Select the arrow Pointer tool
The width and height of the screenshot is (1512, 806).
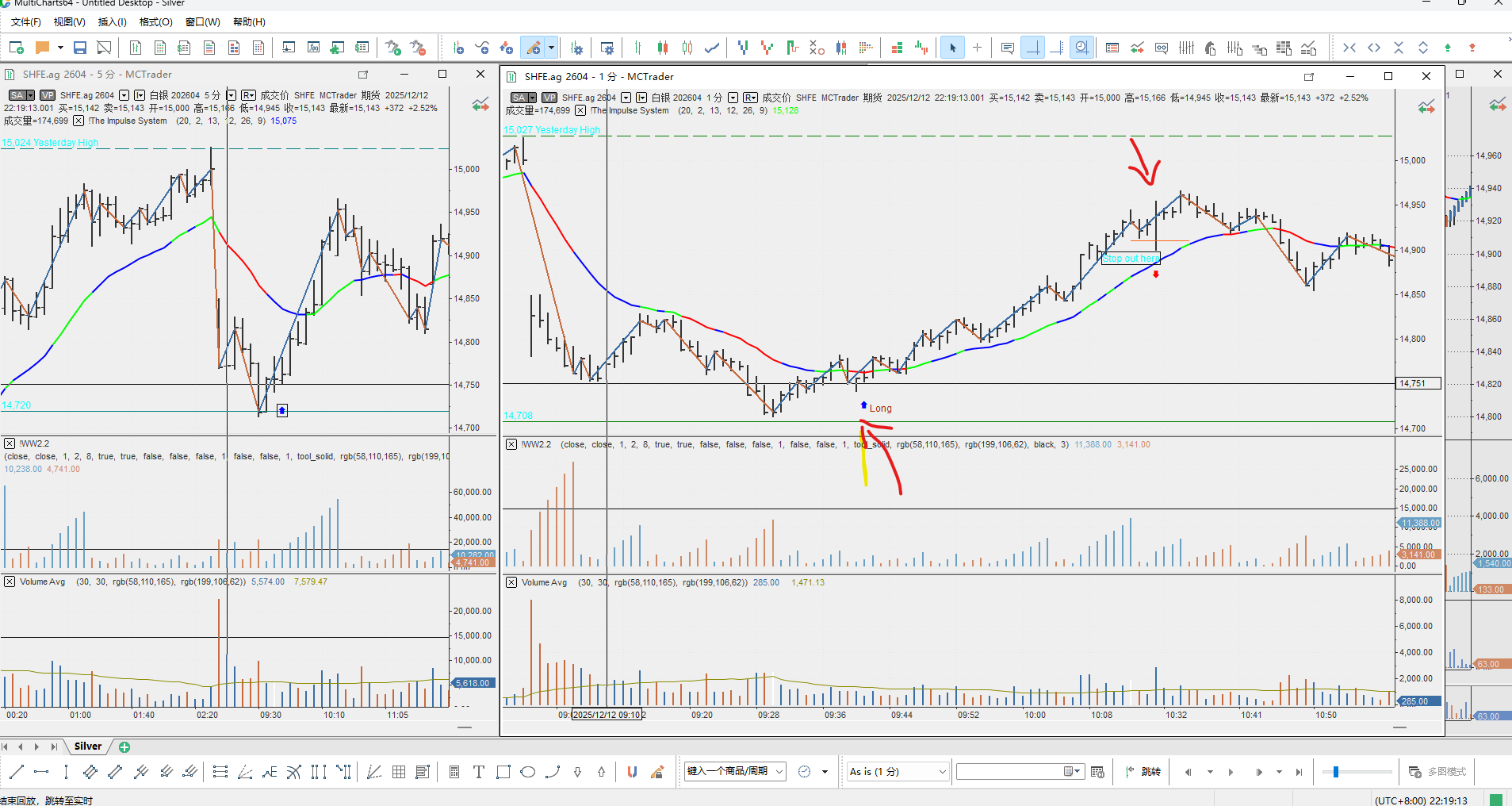[x=953, y=48]
